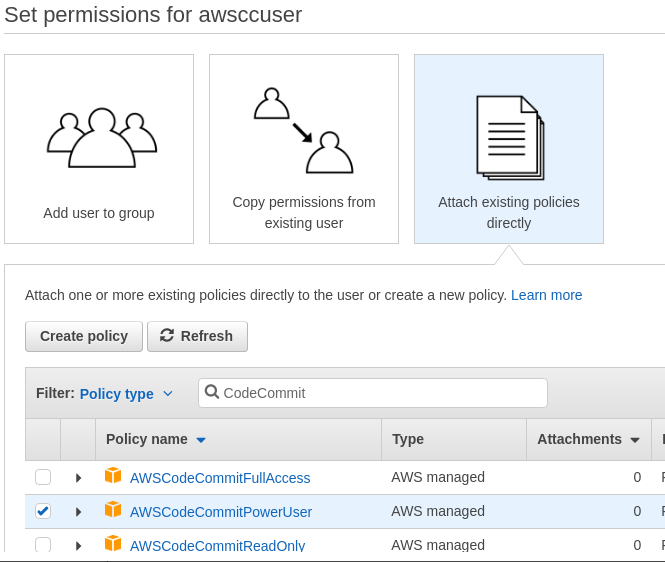Click AWS managed in the FullAccess row
Viewport: 665px width, 562px height.
pos(438,477)
